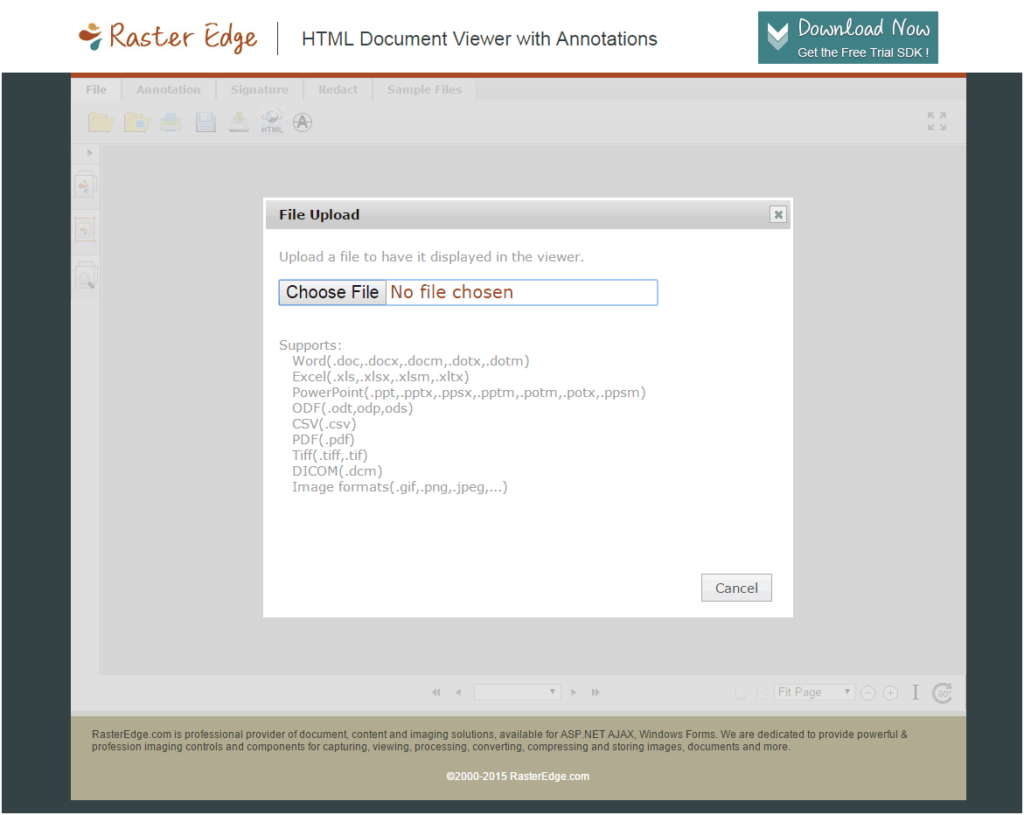This screenshot has width=1024, height=815.
Task: Open a file using the folder icon
Action: point(100,121)
